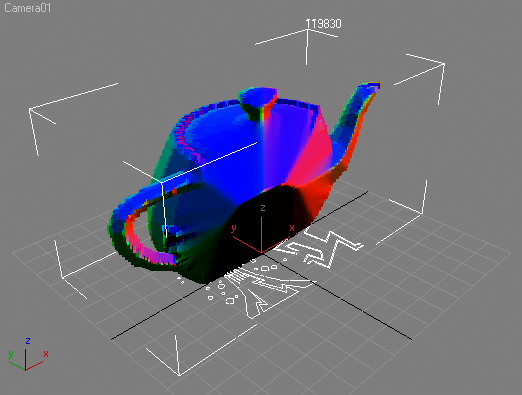Select the teapot lid knob
The width and height of the screenshot is (522, 395).
click(259, 103)
